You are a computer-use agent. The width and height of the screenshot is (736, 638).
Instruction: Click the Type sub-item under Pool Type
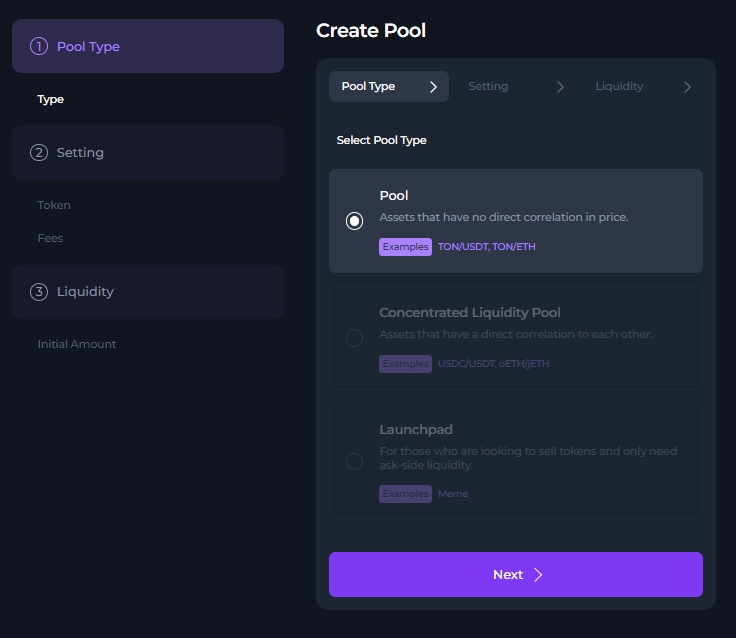click(x=51, y=100)
